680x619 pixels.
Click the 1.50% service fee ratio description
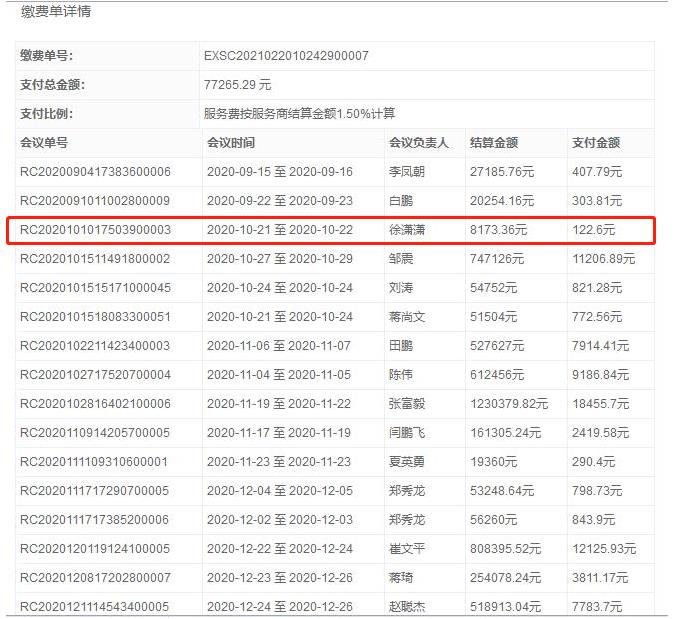(x=299, y=114)
